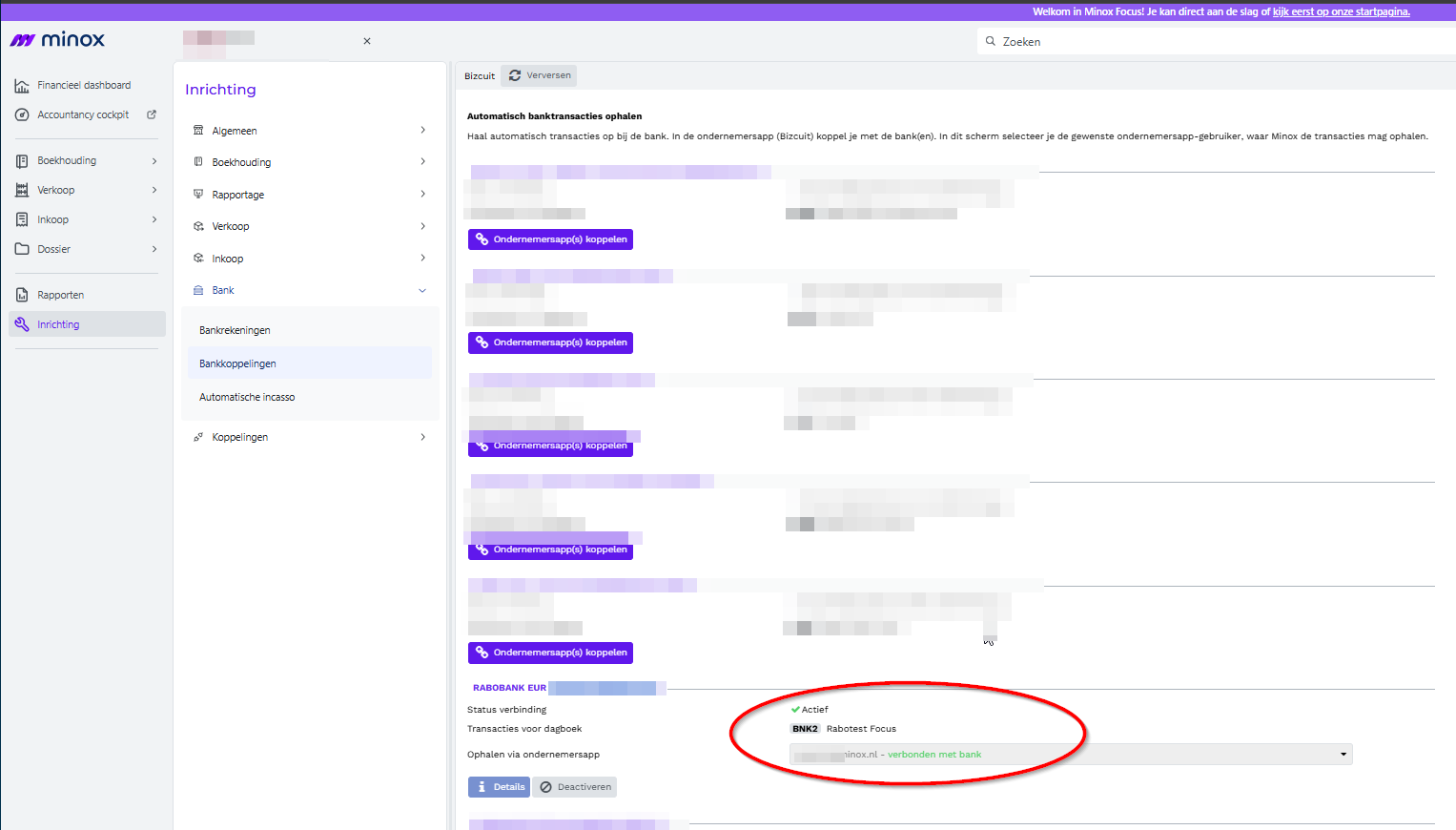
Task: Click the 'Transacties voor dagboek' label
Action: click(524, 729)
